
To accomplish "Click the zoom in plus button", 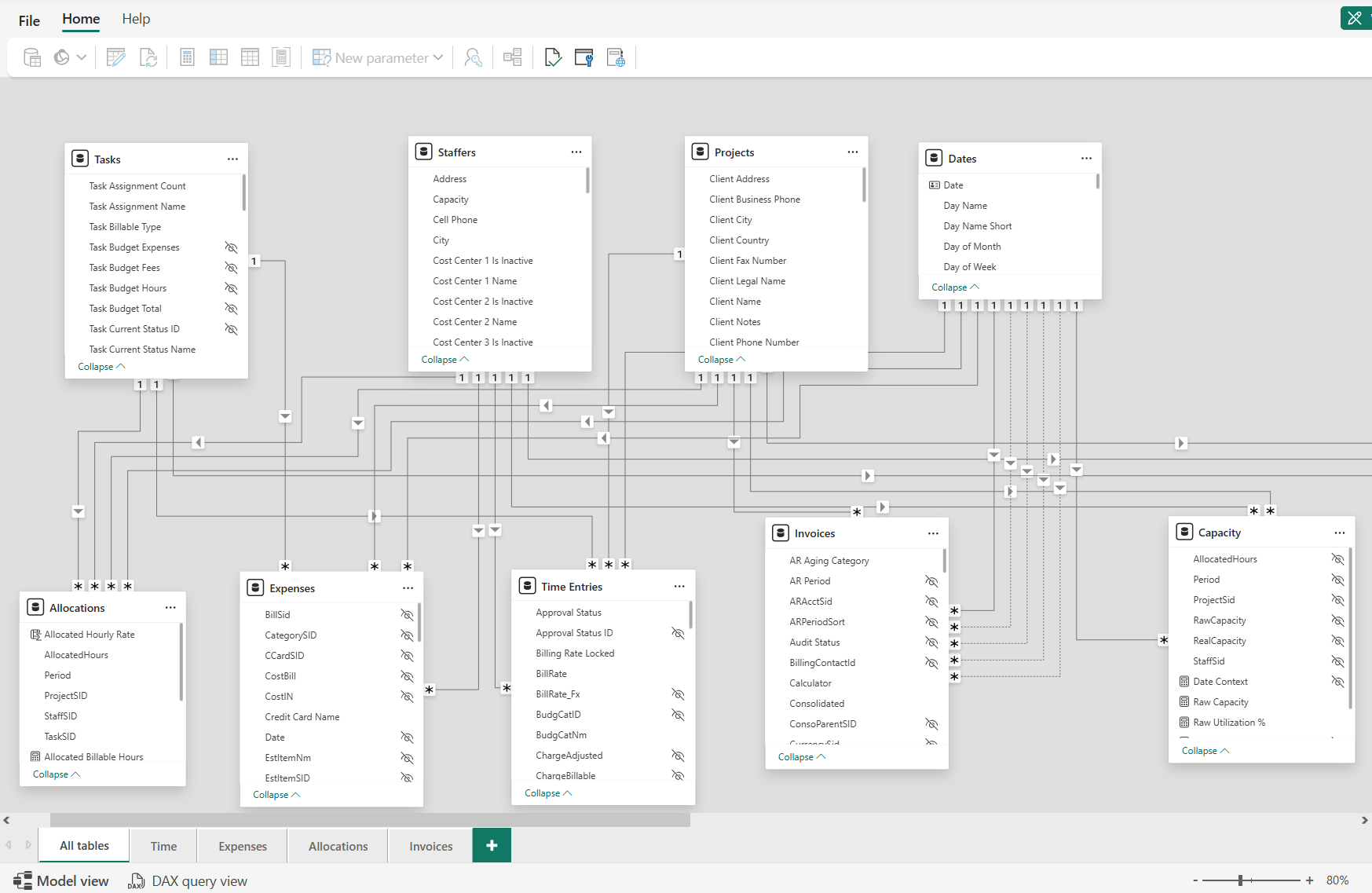I will pyautogui.click(x=1309, y=880).
